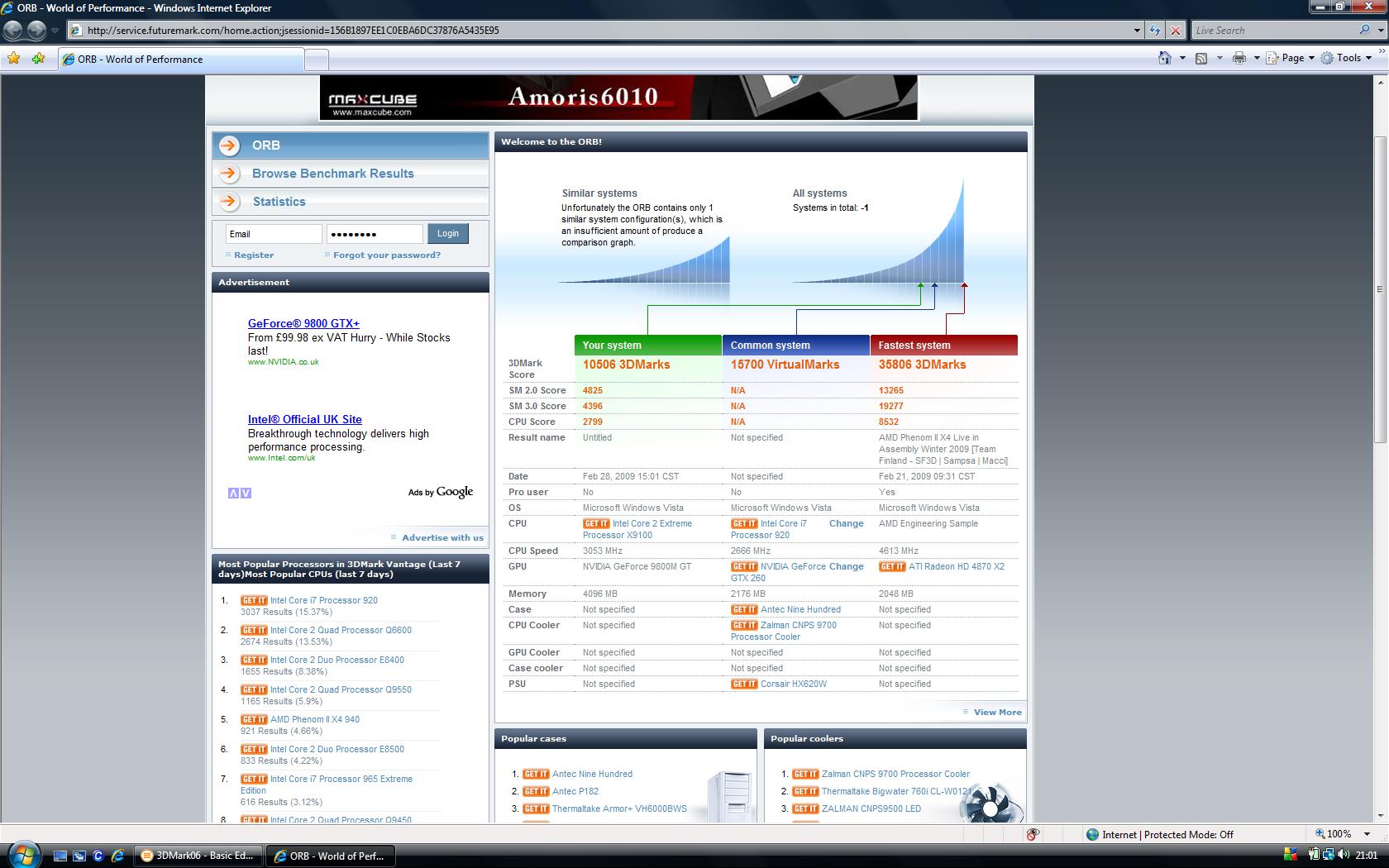Expand the command bar overflow chevron
1389x868 pixels.
coord(1382,52)
